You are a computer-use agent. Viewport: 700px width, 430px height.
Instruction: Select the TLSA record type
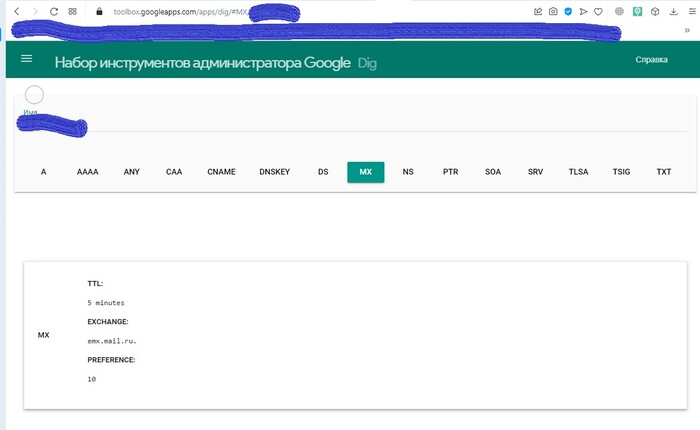(579, 172)
